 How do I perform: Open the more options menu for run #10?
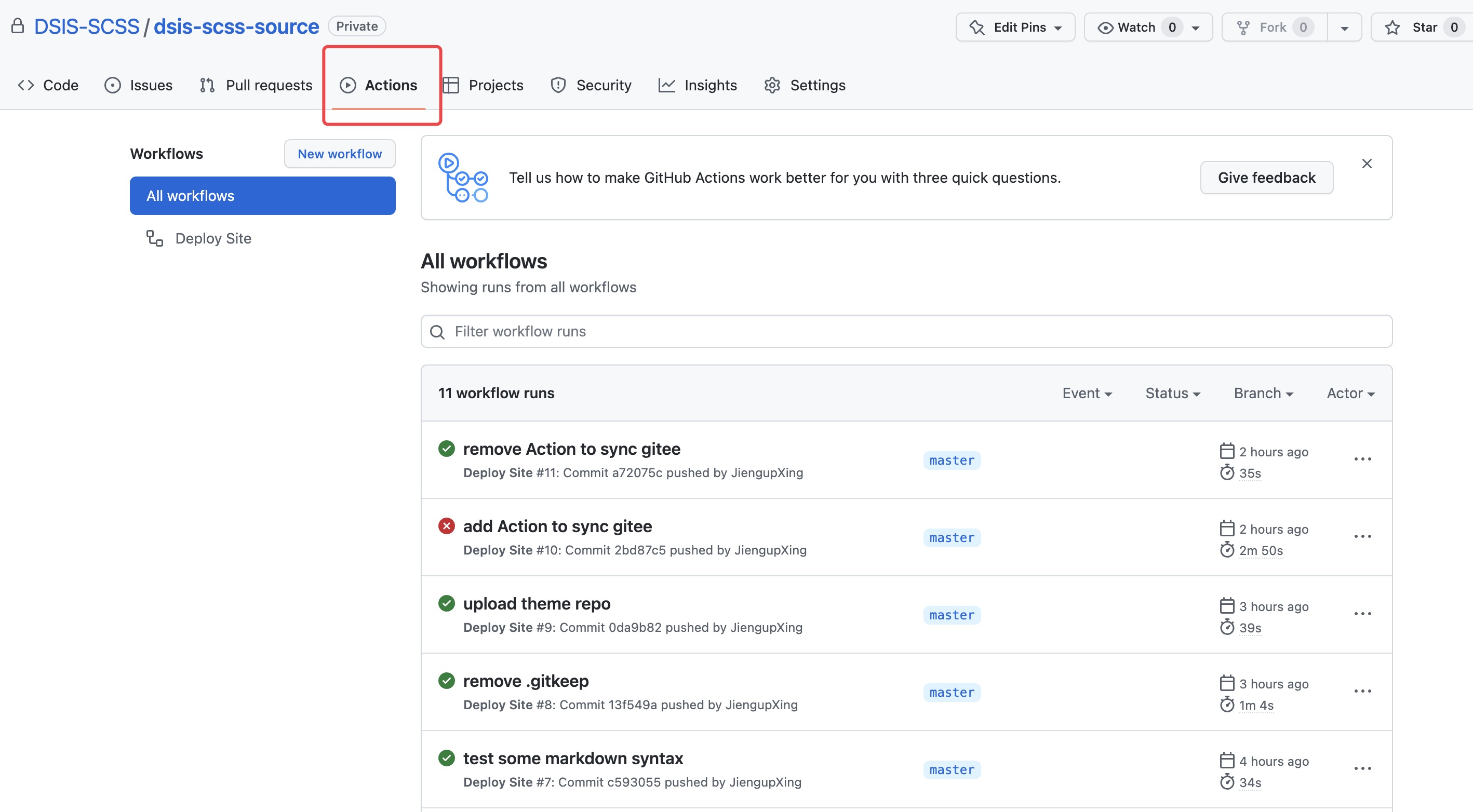click(x=1363, y=536)
